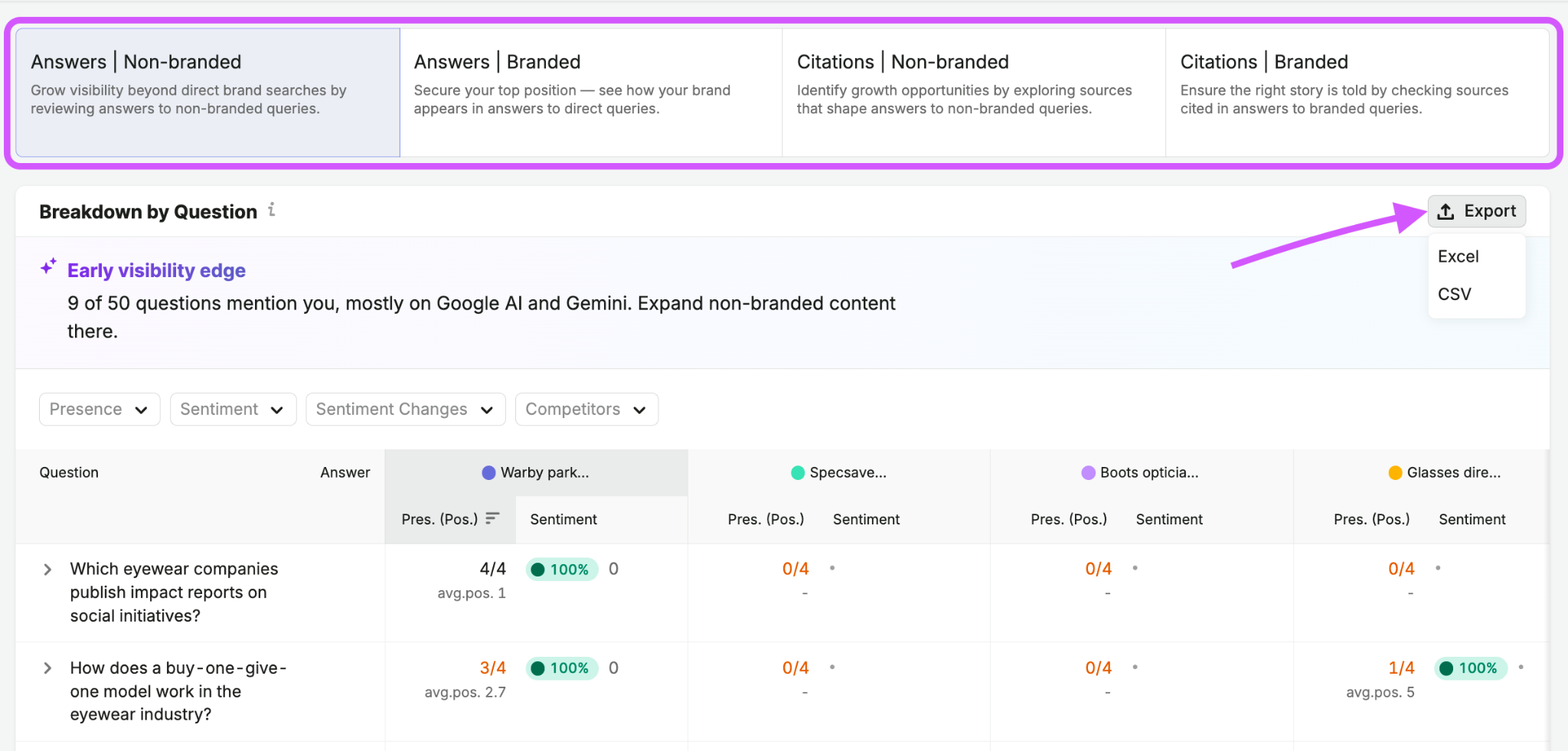Click avg.pos. 5 value

click(x=1380, y=693)
